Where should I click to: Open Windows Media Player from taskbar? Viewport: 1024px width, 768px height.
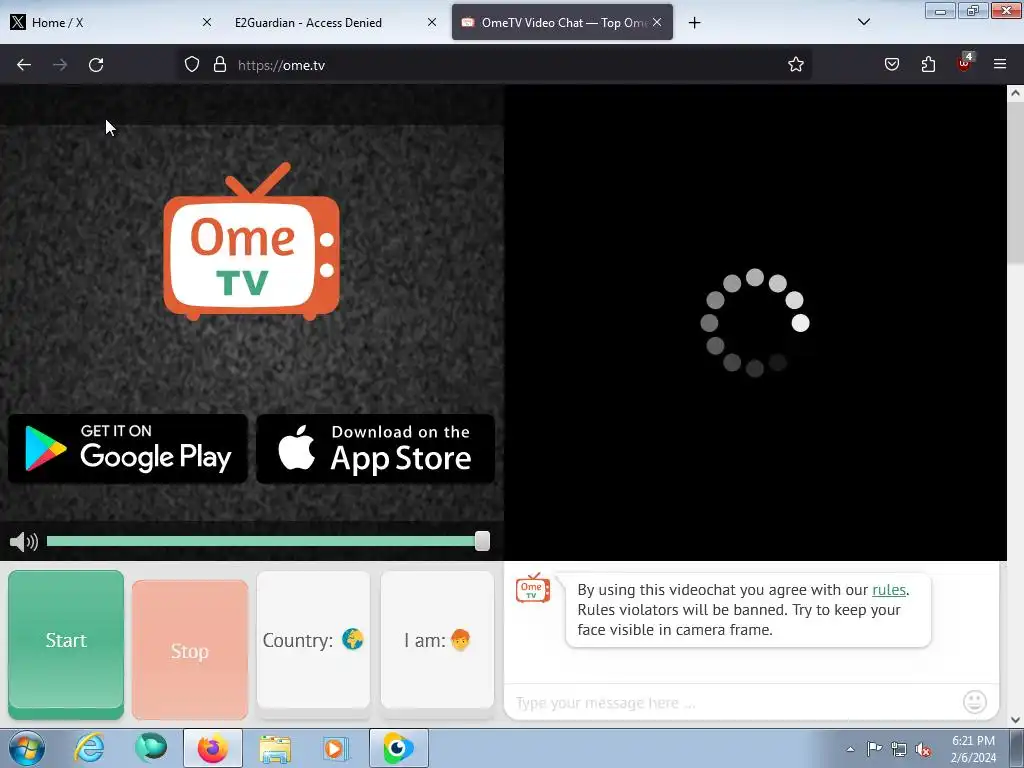[336, 748]
